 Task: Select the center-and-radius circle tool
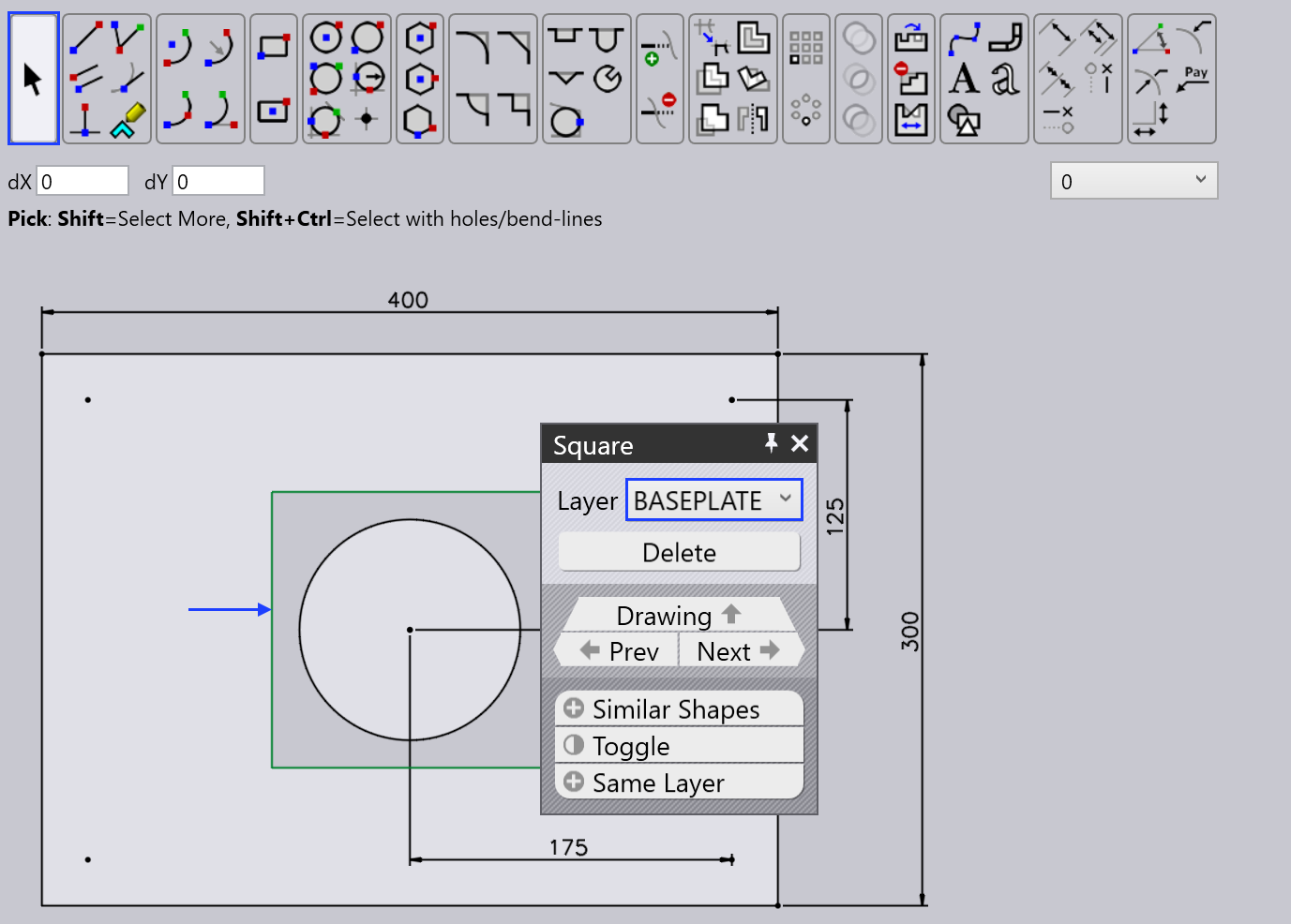pos(326,38)
